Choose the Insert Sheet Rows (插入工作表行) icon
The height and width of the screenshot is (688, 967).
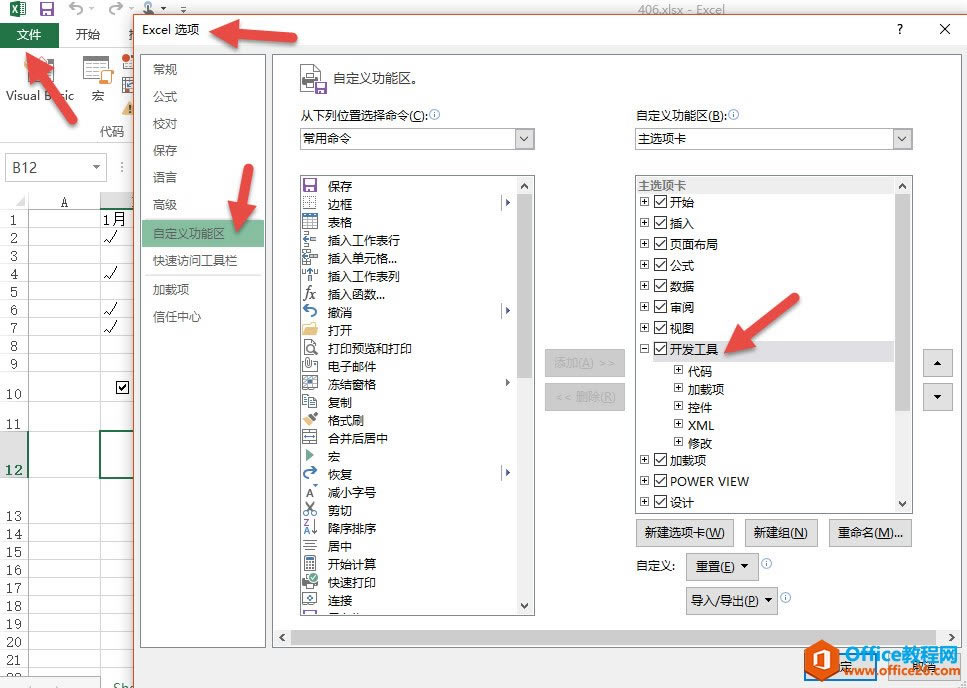click(x=310, y=240)
